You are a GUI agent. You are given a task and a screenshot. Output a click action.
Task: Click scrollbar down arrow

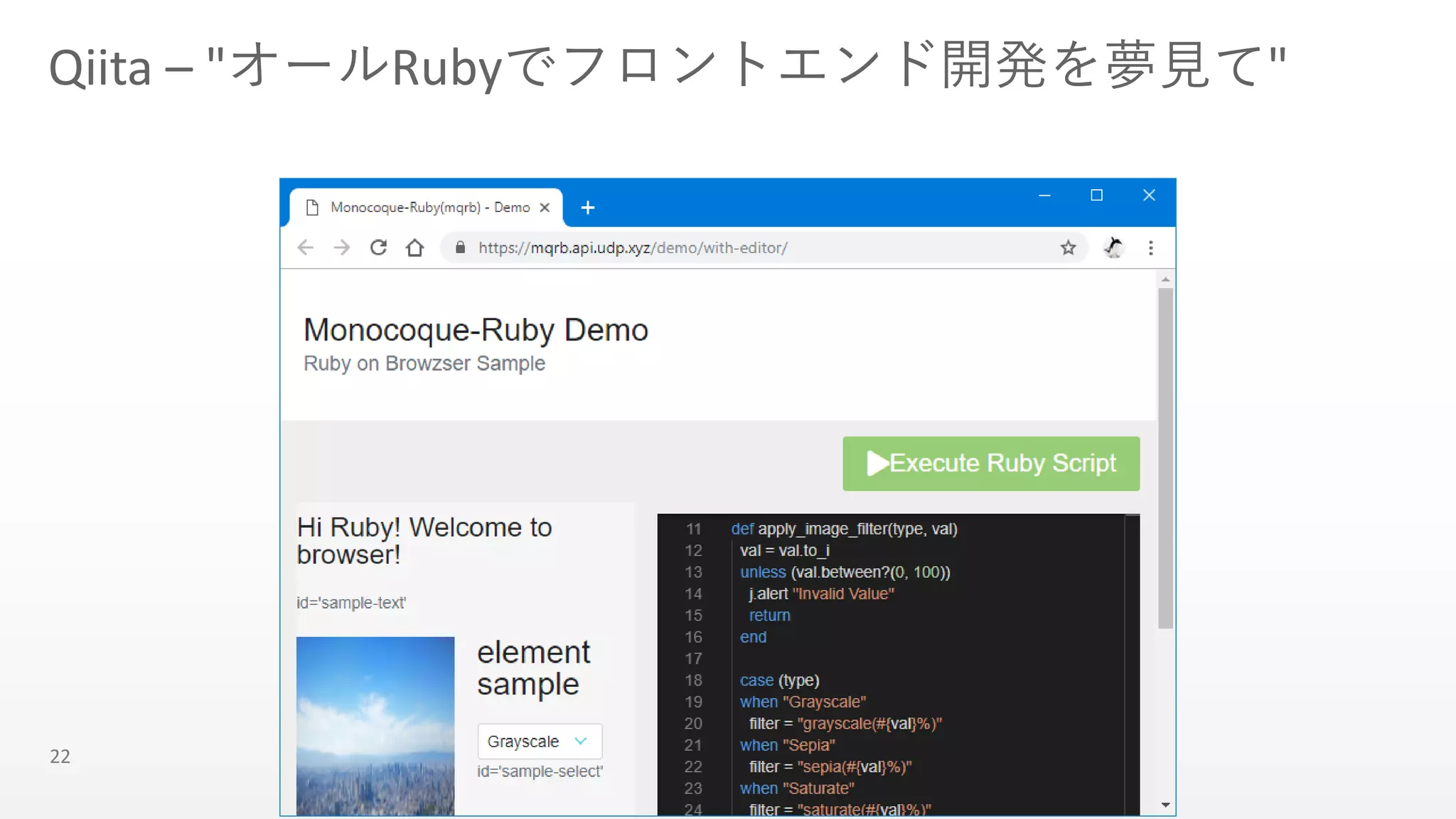pyautogui.click(x=1165, y=805)
